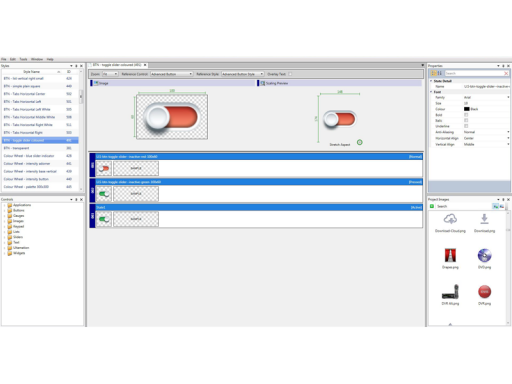Screen dimensions: 512x384
Task: Open the Help menu
Action: point(50,59)
